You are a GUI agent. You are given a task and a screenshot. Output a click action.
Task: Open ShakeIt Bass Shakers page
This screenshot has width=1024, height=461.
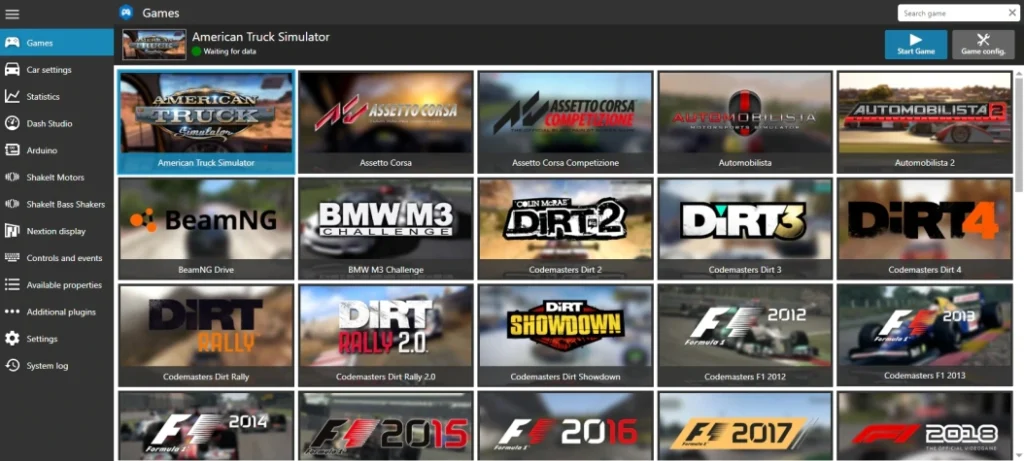(66, 204)
